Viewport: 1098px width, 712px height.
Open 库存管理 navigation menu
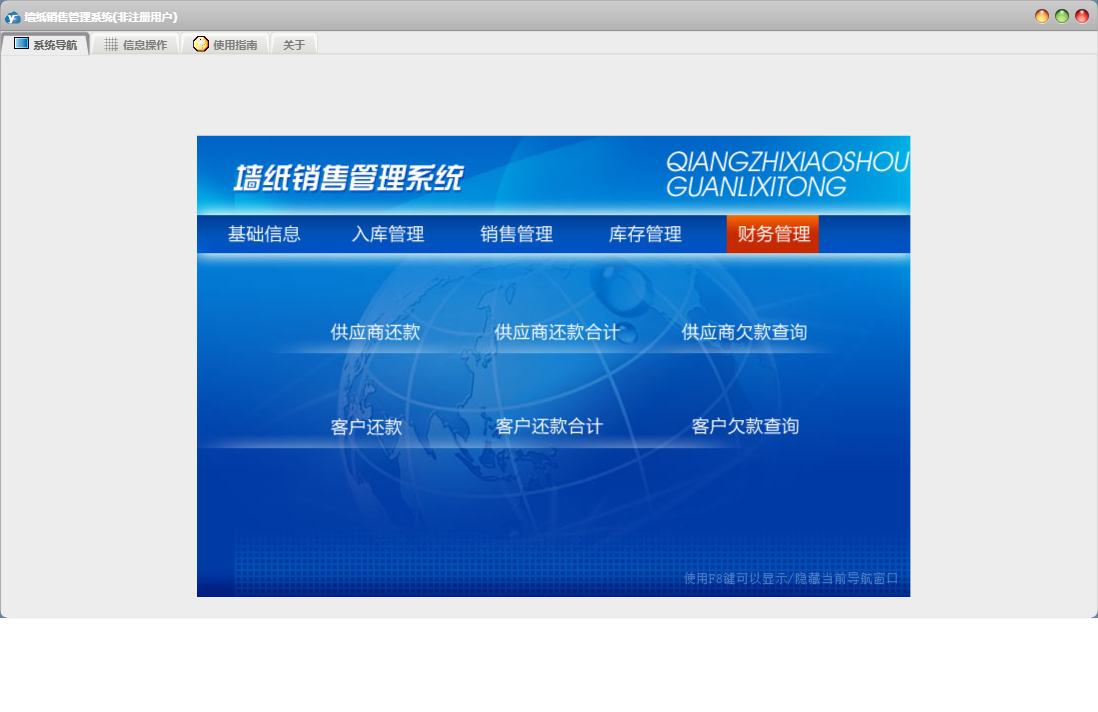645,234
